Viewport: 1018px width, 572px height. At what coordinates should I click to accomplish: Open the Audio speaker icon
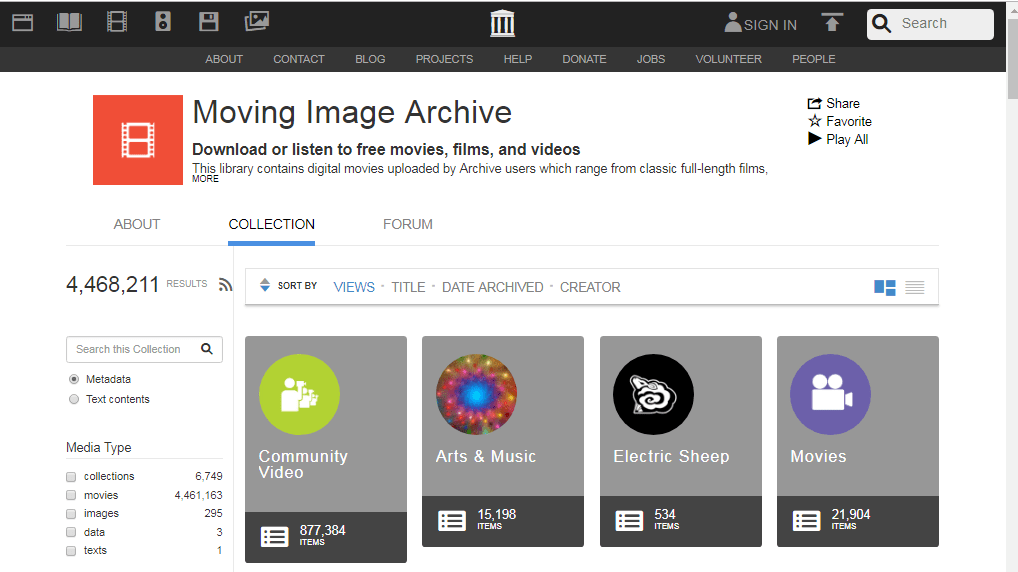[x=163, y=21]
